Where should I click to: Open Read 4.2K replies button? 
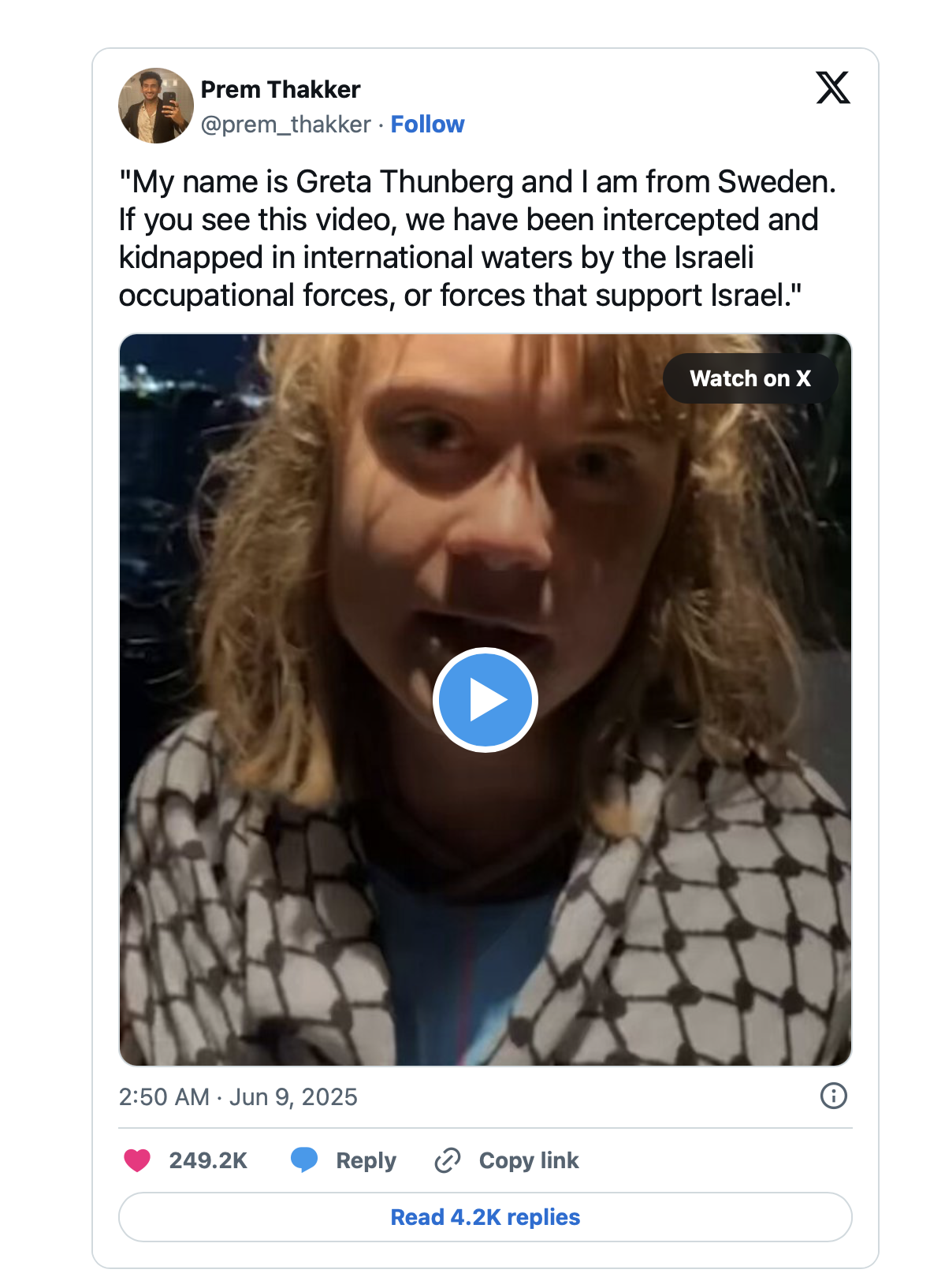(485, 1217)
